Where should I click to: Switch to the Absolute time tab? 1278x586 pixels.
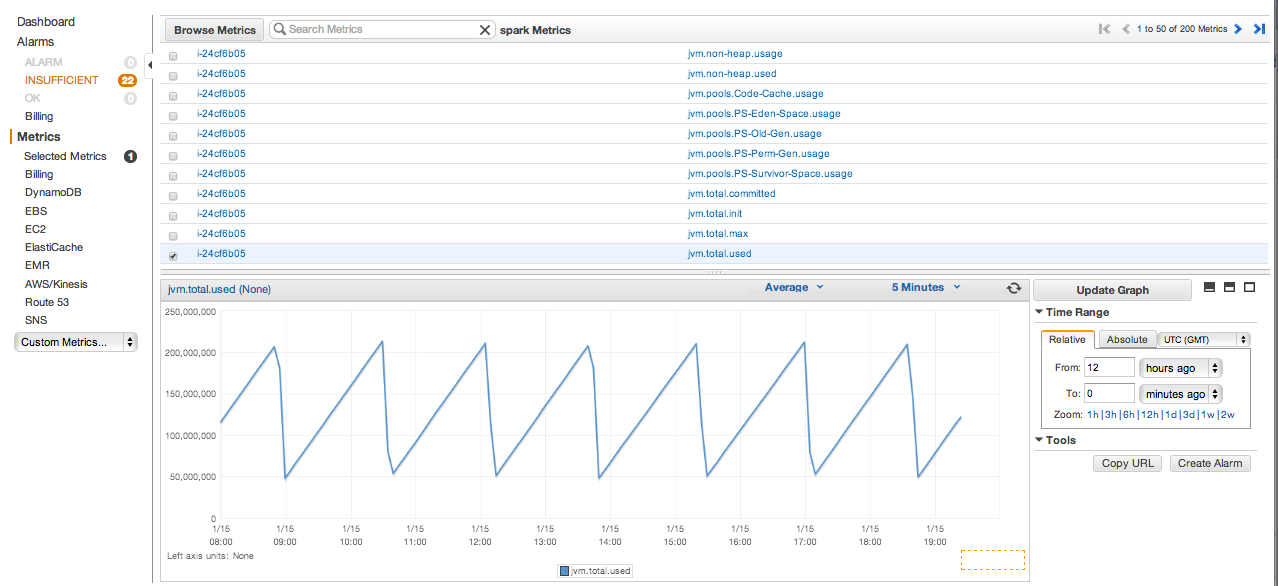point(1127,340)
